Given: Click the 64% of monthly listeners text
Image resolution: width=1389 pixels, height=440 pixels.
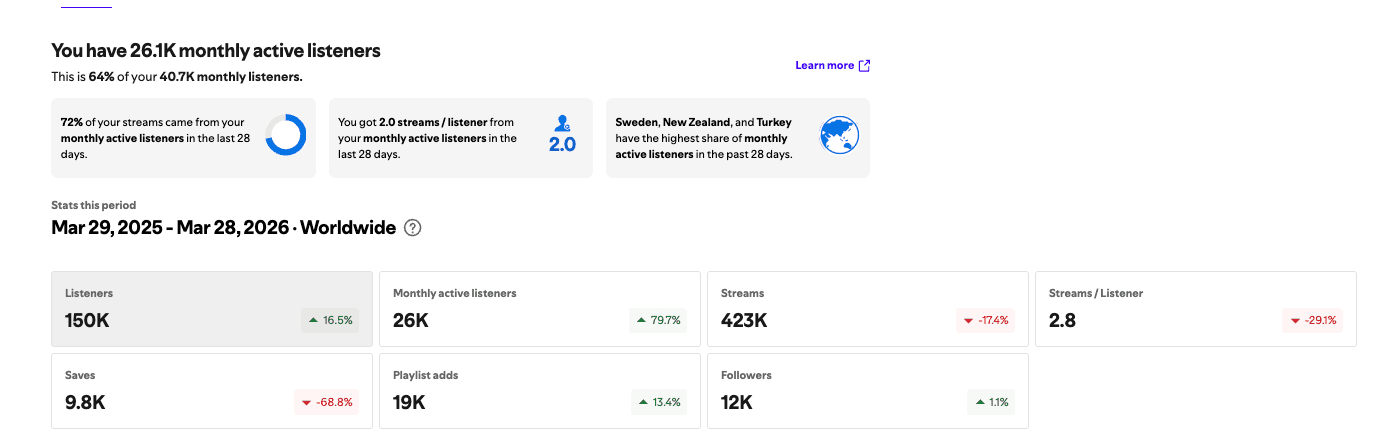Looking at the screenshot, I should point(177,76).
